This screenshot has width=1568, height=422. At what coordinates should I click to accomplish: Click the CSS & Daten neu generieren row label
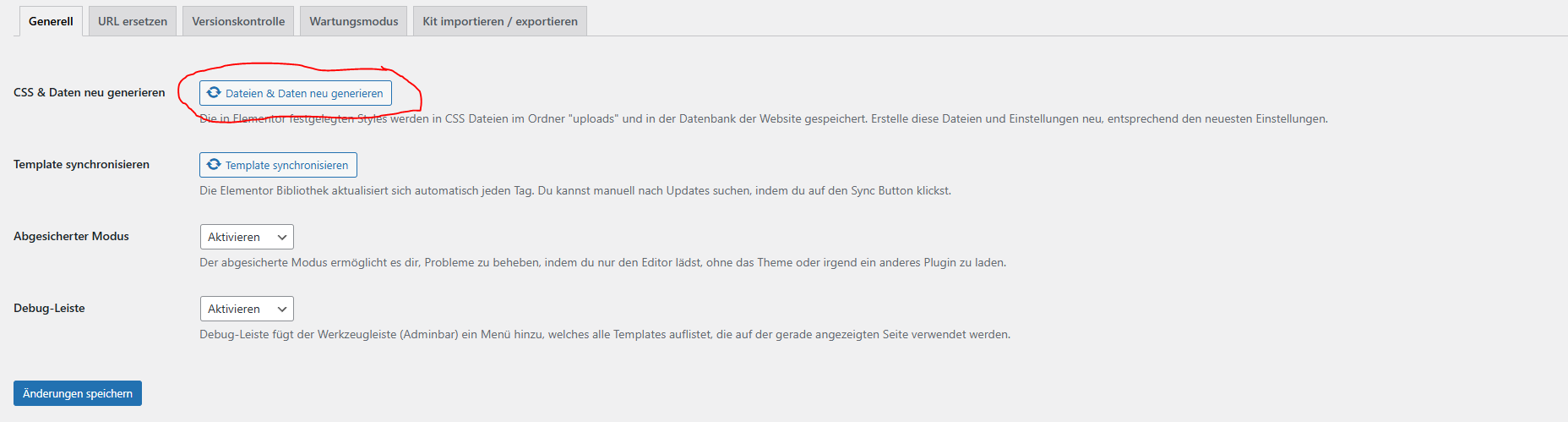point(90,92)
